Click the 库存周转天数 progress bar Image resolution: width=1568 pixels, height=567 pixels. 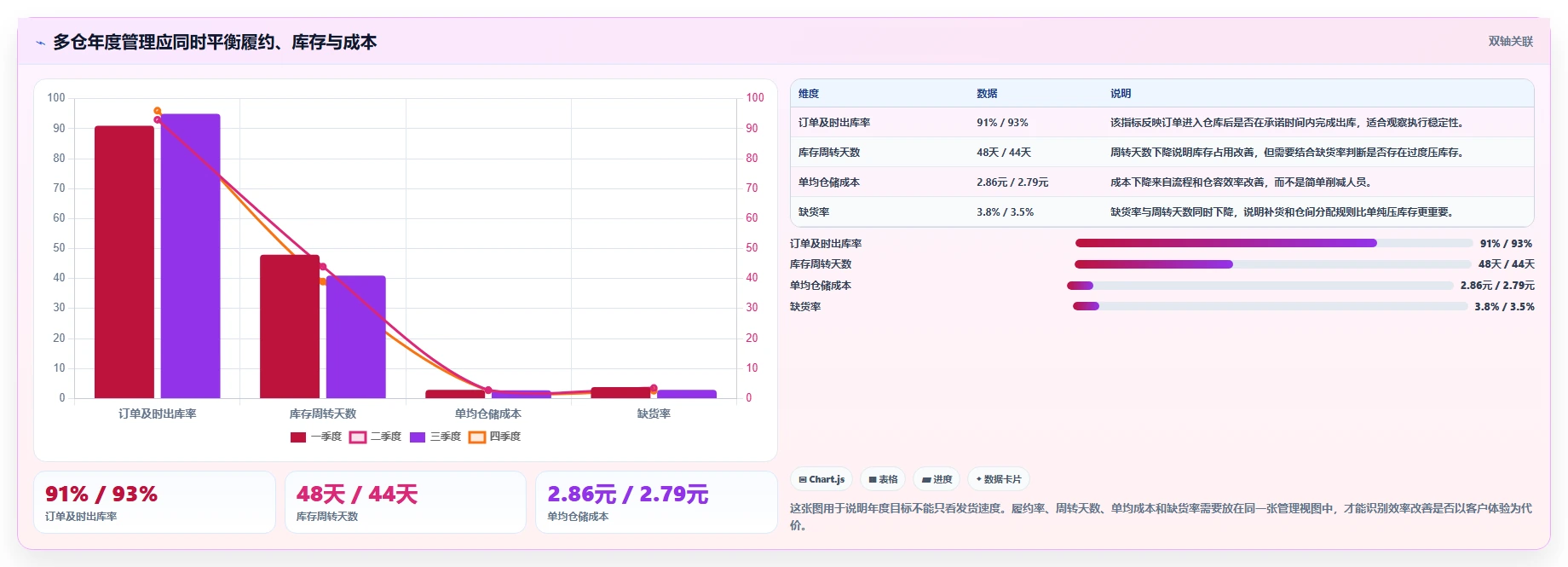[x=1272, y=264]
